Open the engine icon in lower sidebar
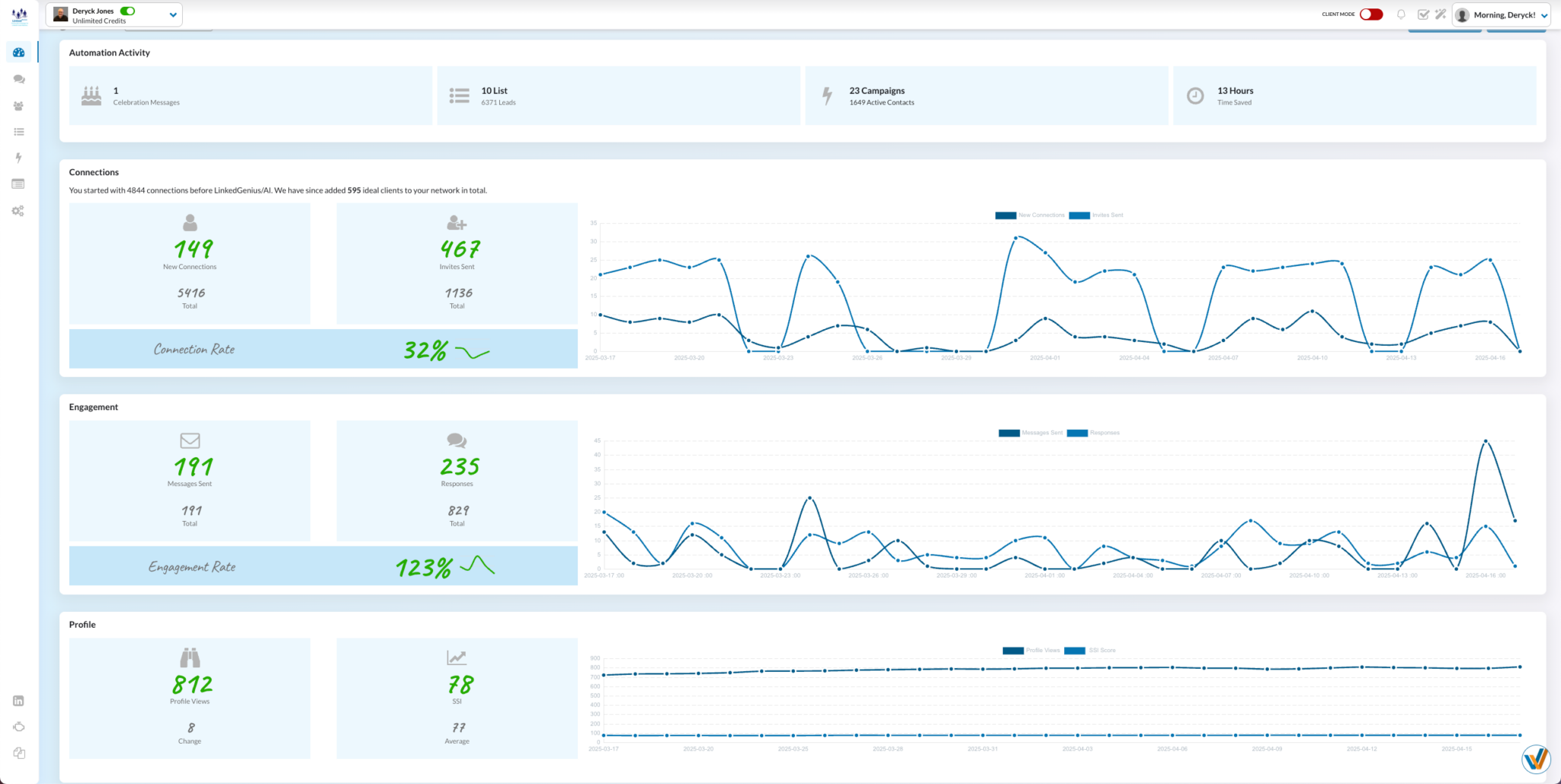 (x=19, y=727)
